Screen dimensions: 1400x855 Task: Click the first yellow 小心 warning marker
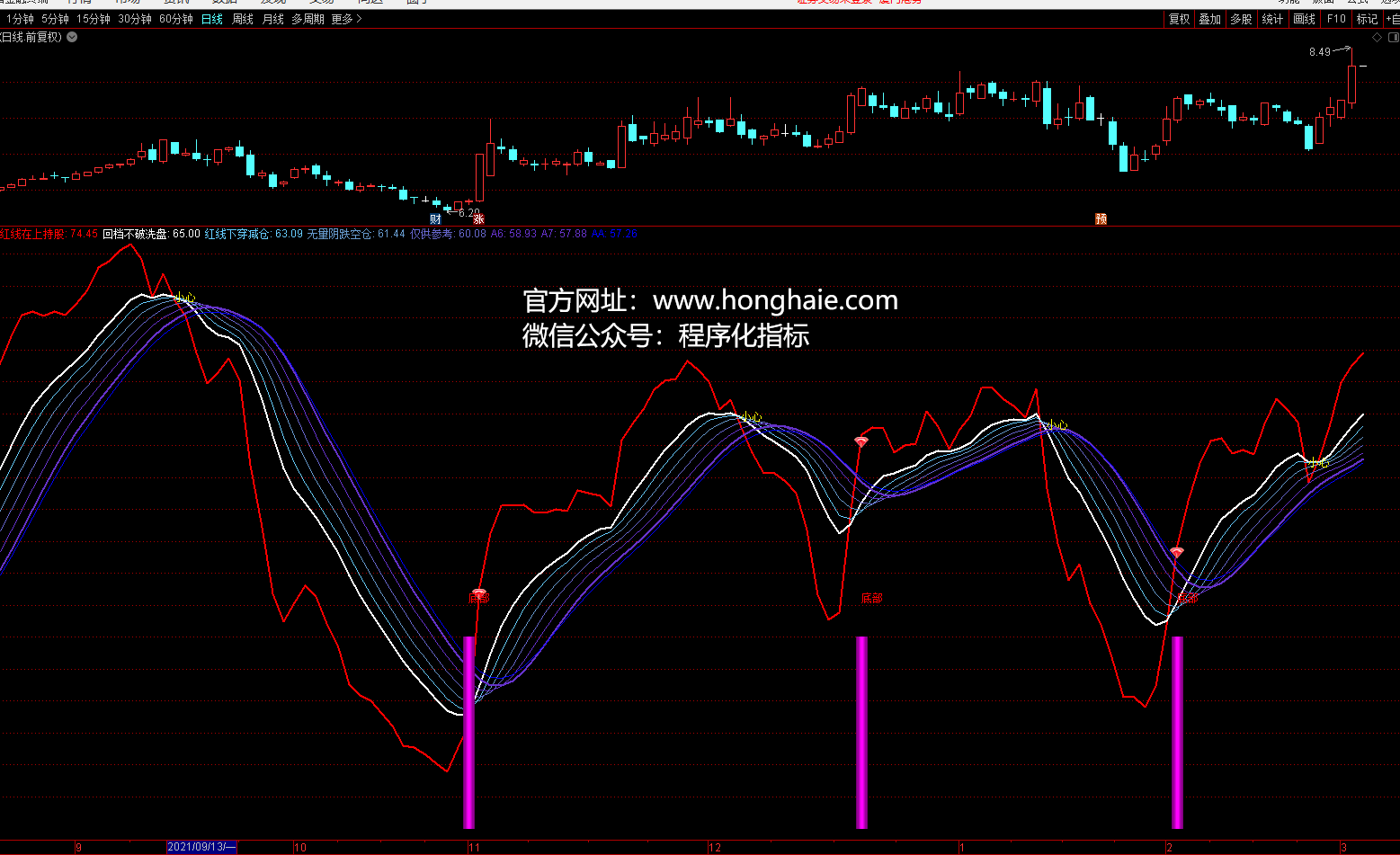click(x=185, y=298)
